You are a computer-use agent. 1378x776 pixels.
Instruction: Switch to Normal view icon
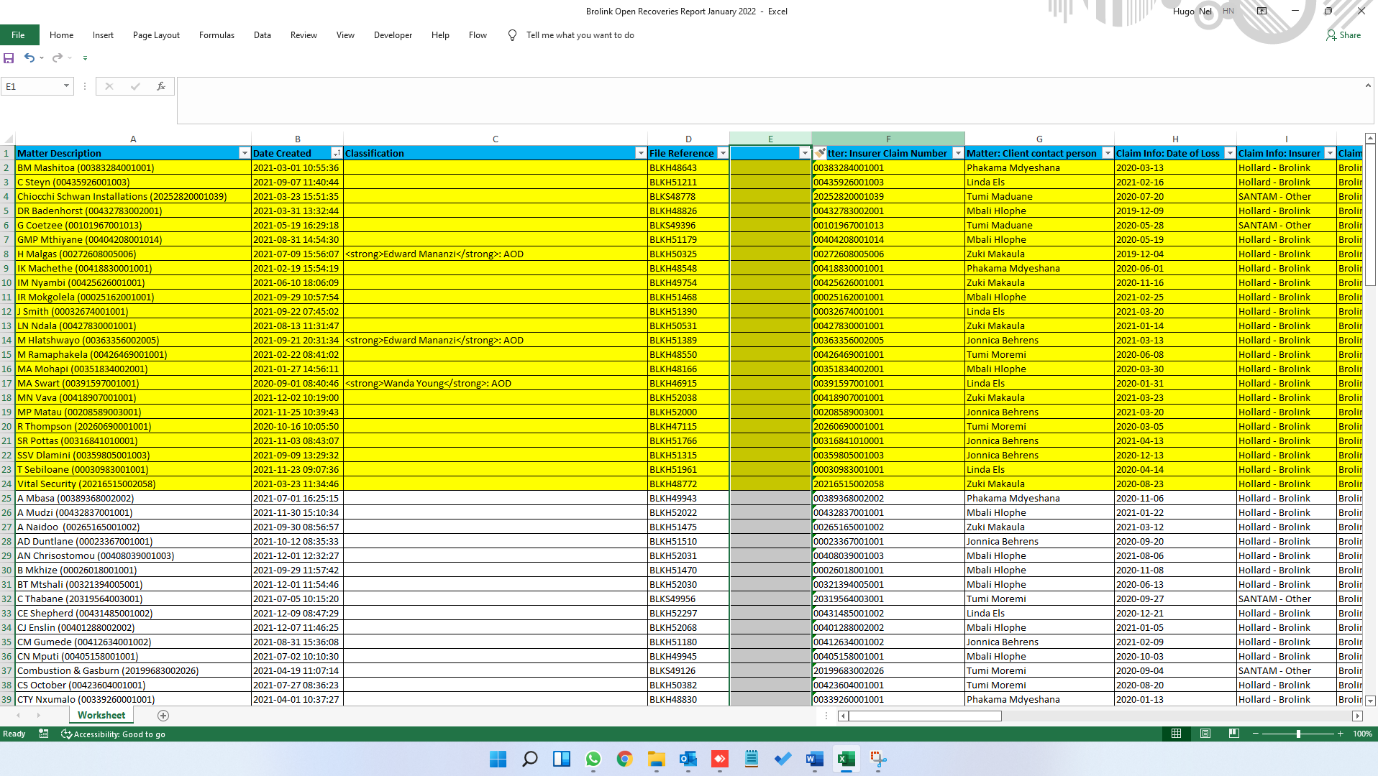[x=1177, y=734]
